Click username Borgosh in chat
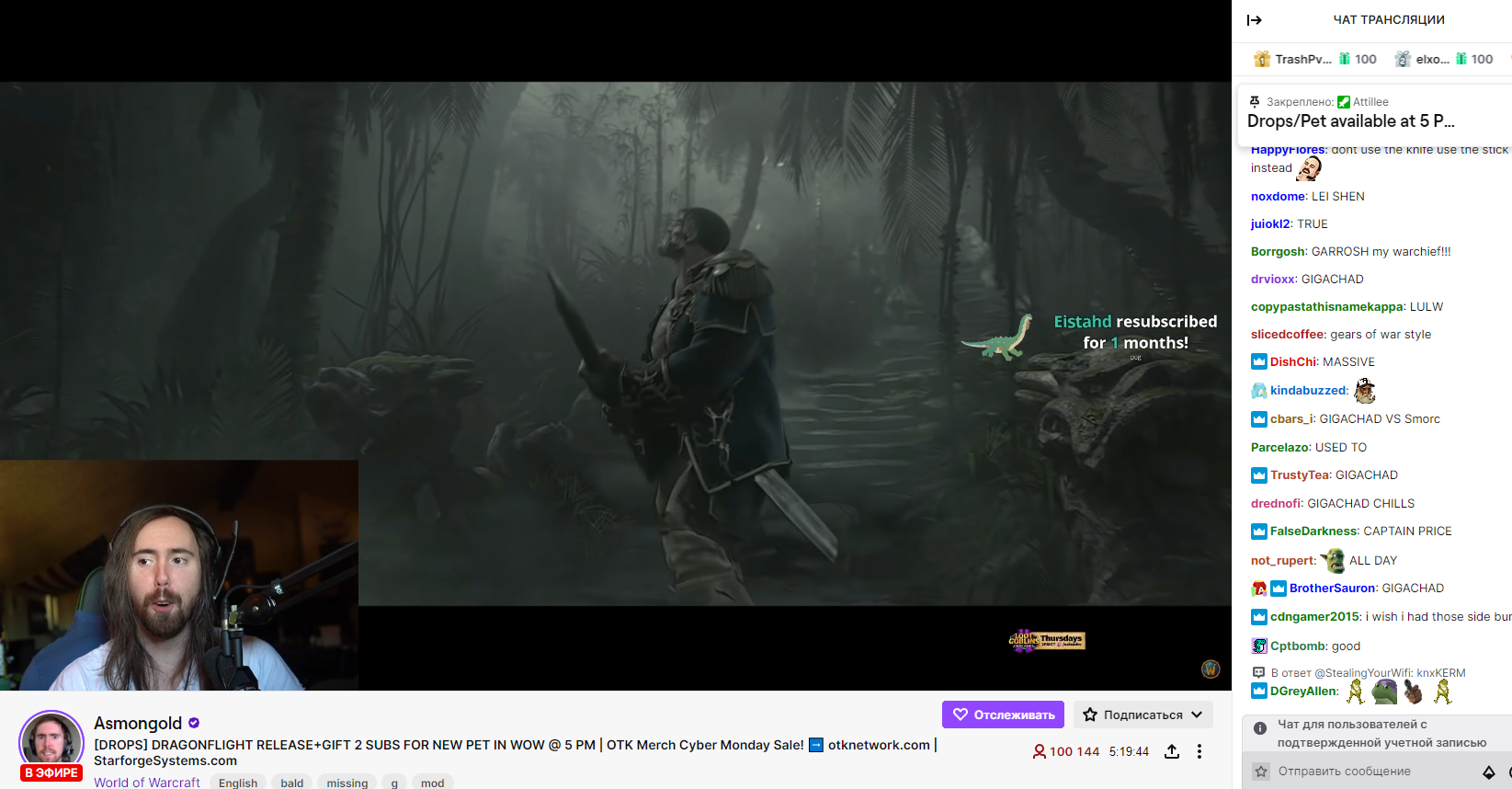 (1278, 251)
